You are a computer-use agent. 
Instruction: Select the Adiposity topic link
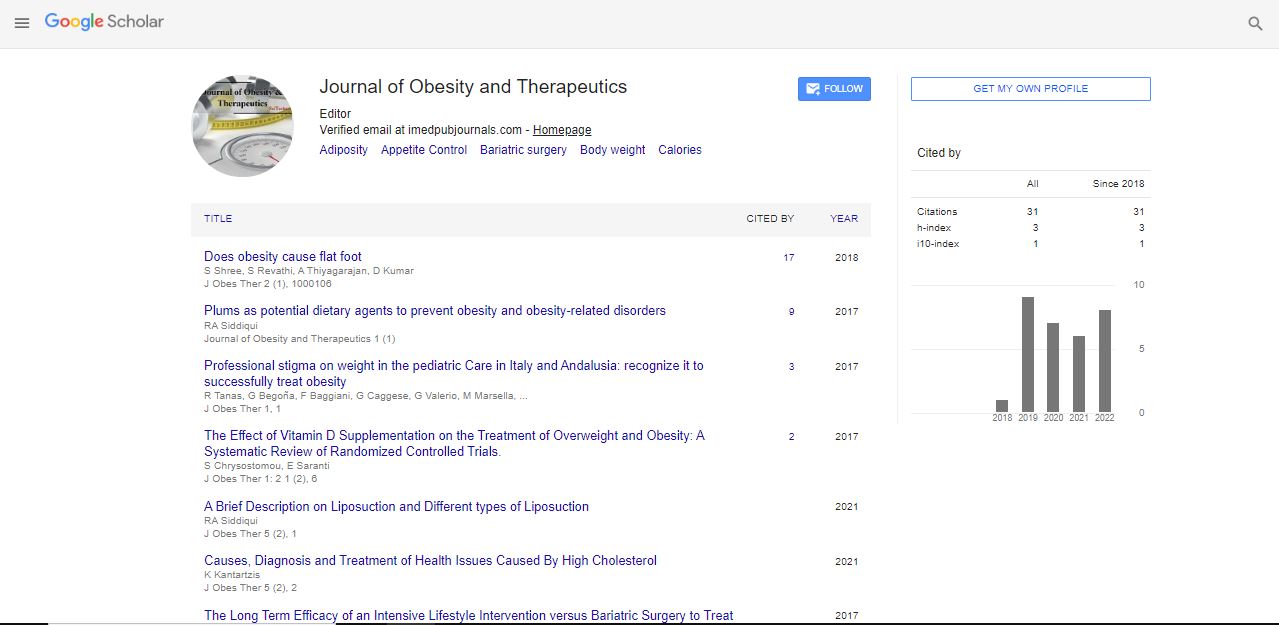[x=343, y=150]
